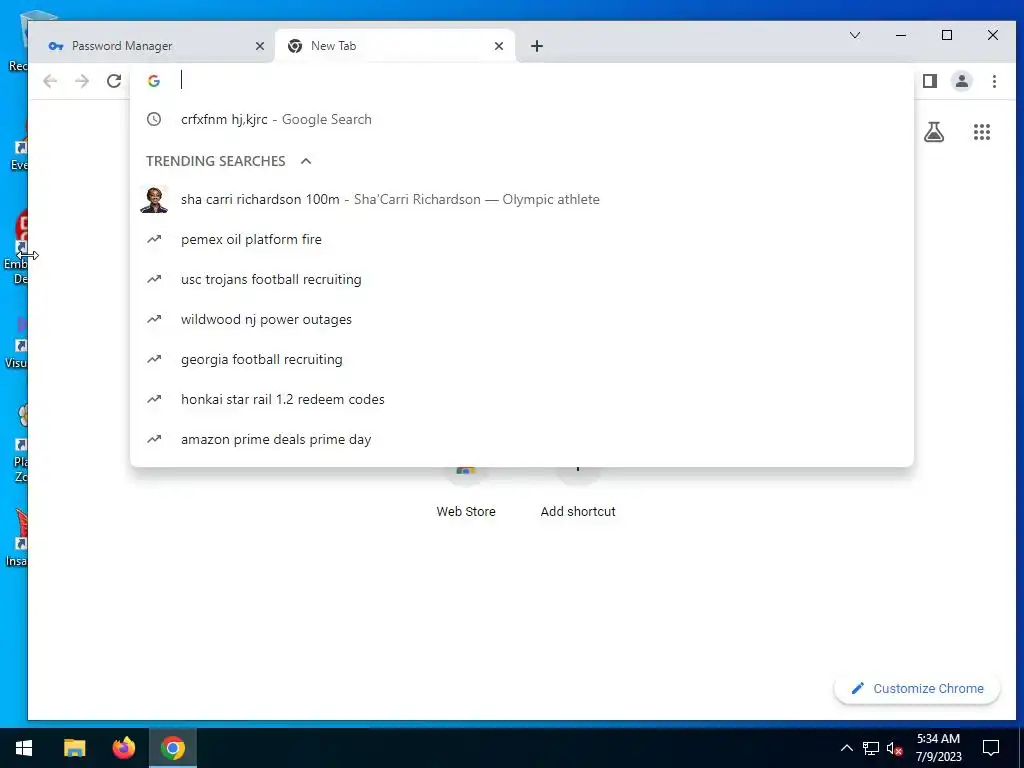Choose georgia football recruiting suggestion
The height and width of the screenshot is (768, 1024).
522,359
